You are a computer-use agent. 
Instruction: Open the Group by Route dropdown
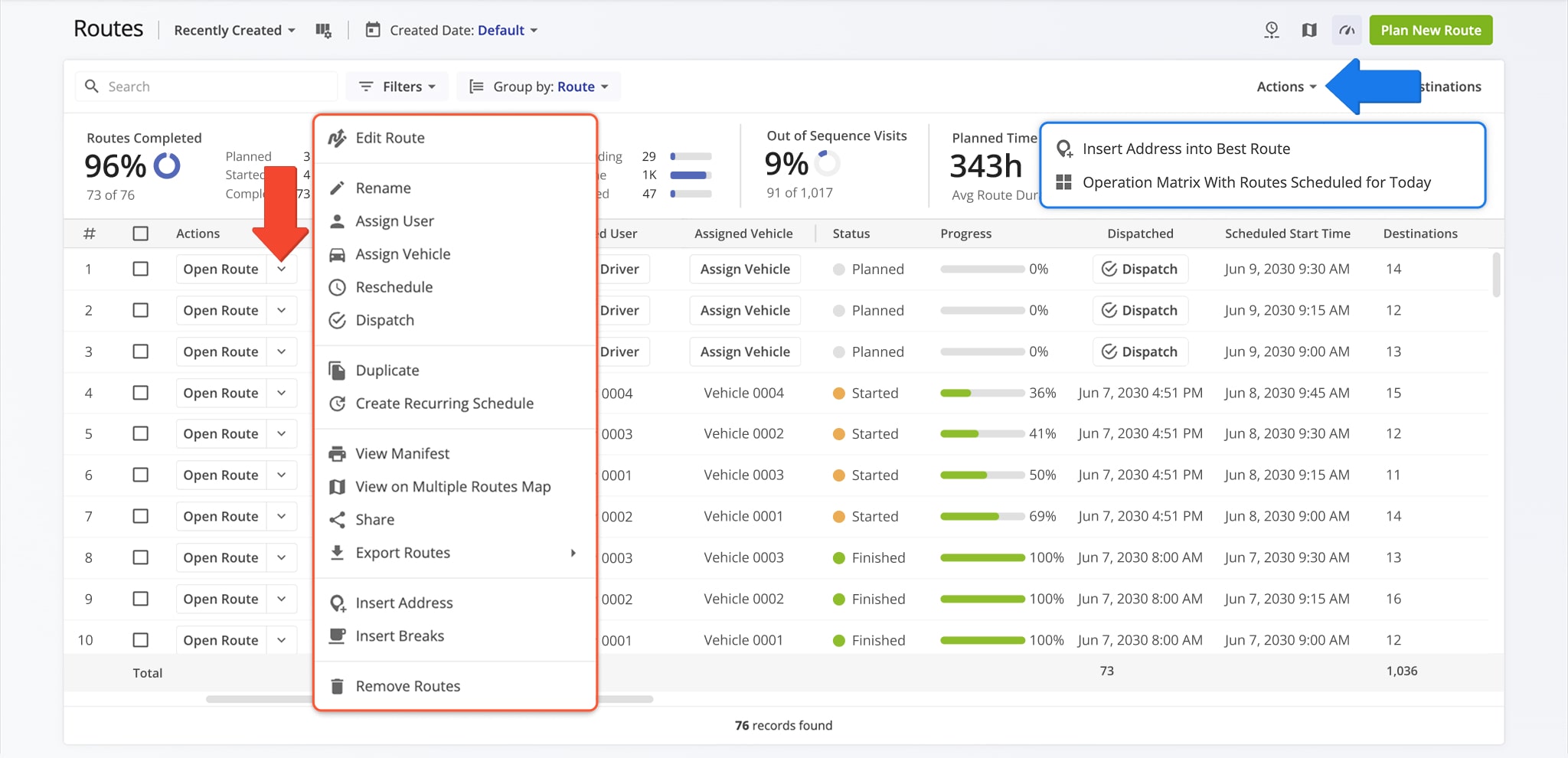[539, 87]
